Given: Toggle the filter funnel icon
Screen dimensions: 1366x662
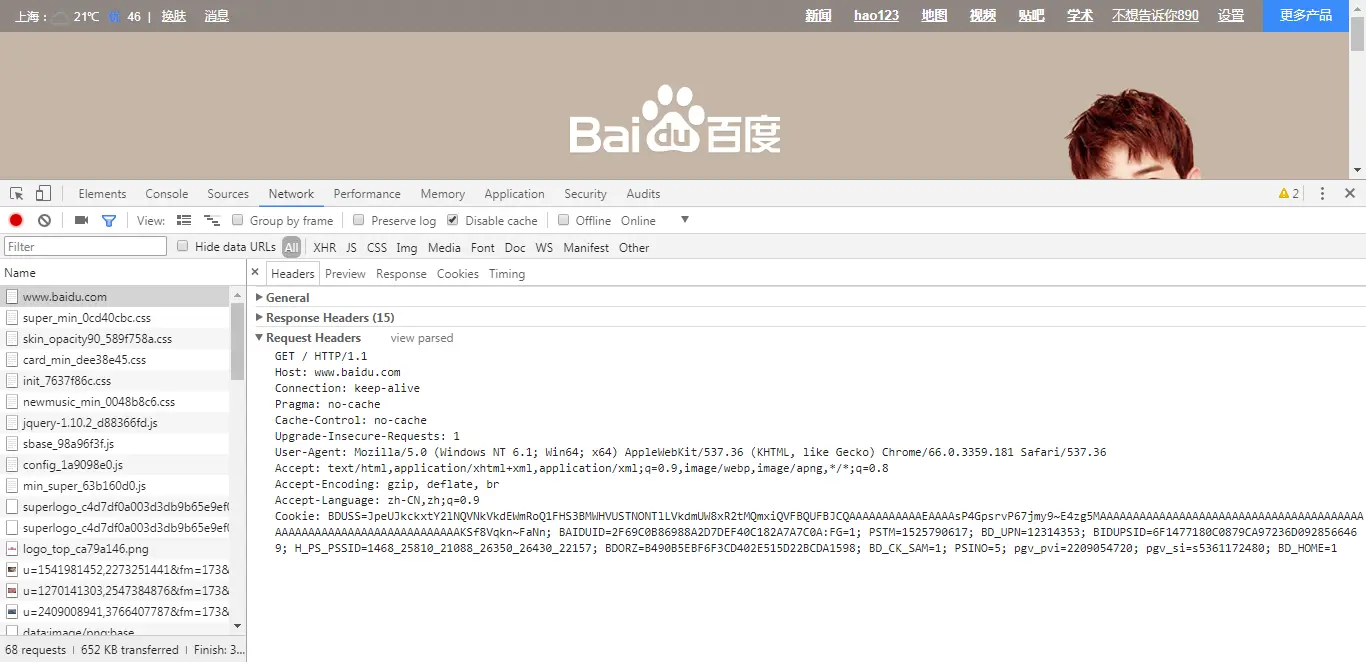Looking at the screenshot, I should pyautogui.click(x=109, y=221).
